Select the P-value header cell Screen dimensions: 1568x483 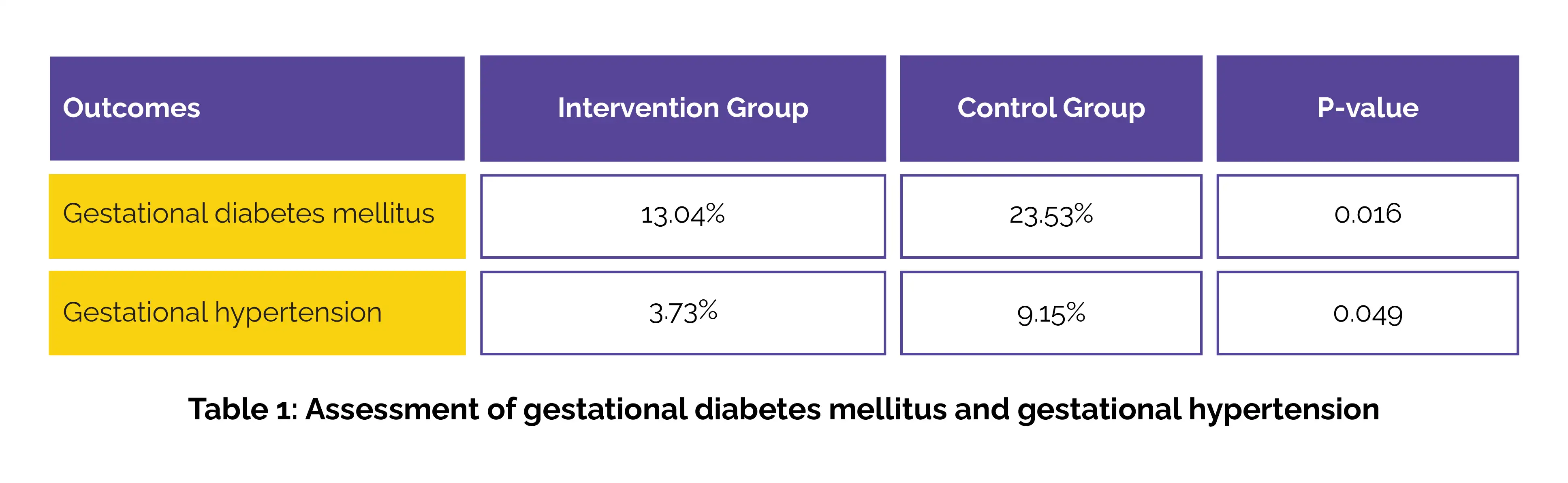[x=1367, y=108]
